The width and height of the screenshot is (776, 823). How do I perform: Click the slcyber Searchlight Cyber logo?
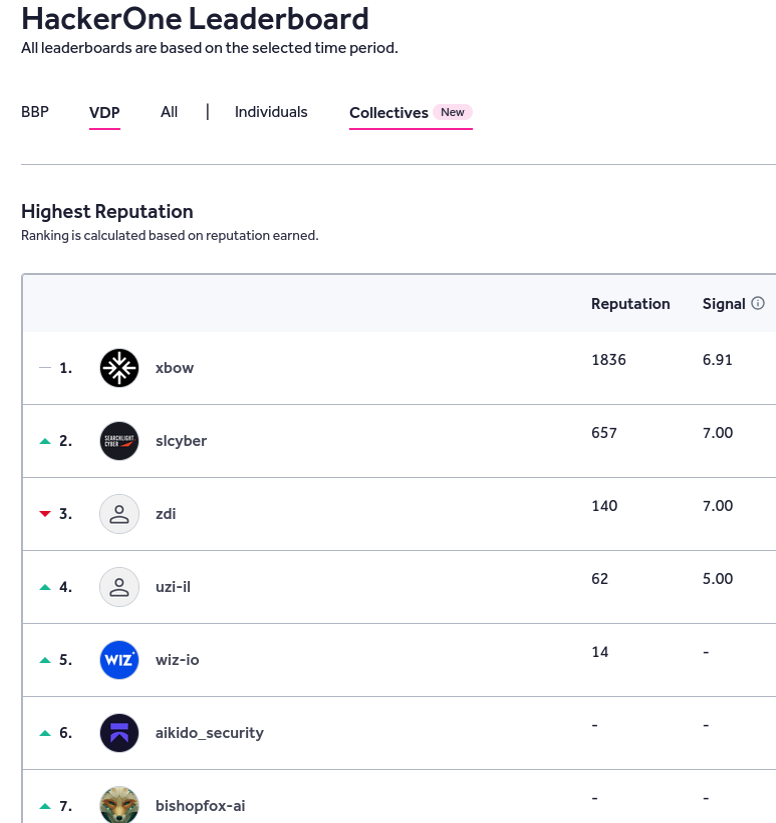click(119, 441)
